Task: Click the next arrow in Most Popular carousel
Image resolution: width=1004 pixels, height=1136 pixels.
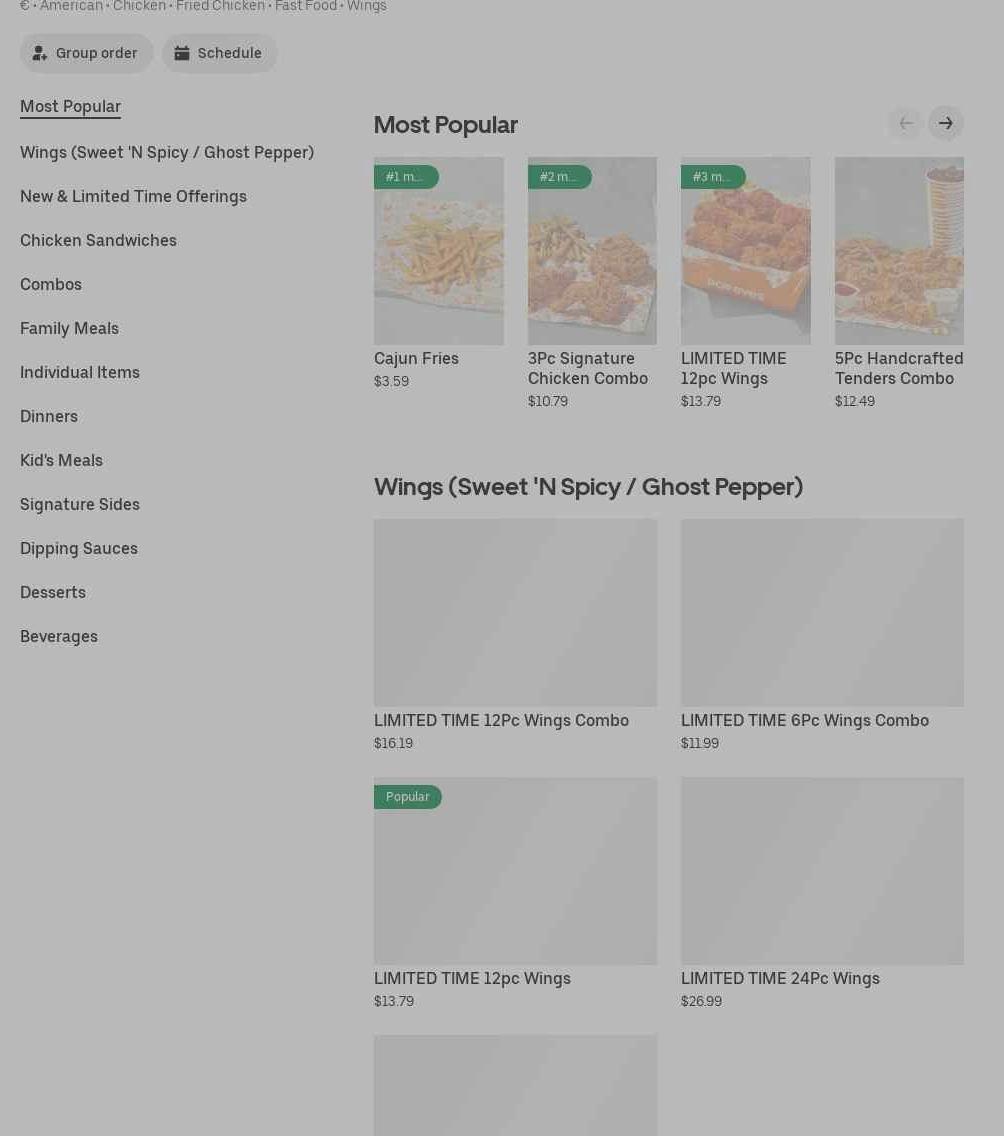Action: [x=945, y=124]
